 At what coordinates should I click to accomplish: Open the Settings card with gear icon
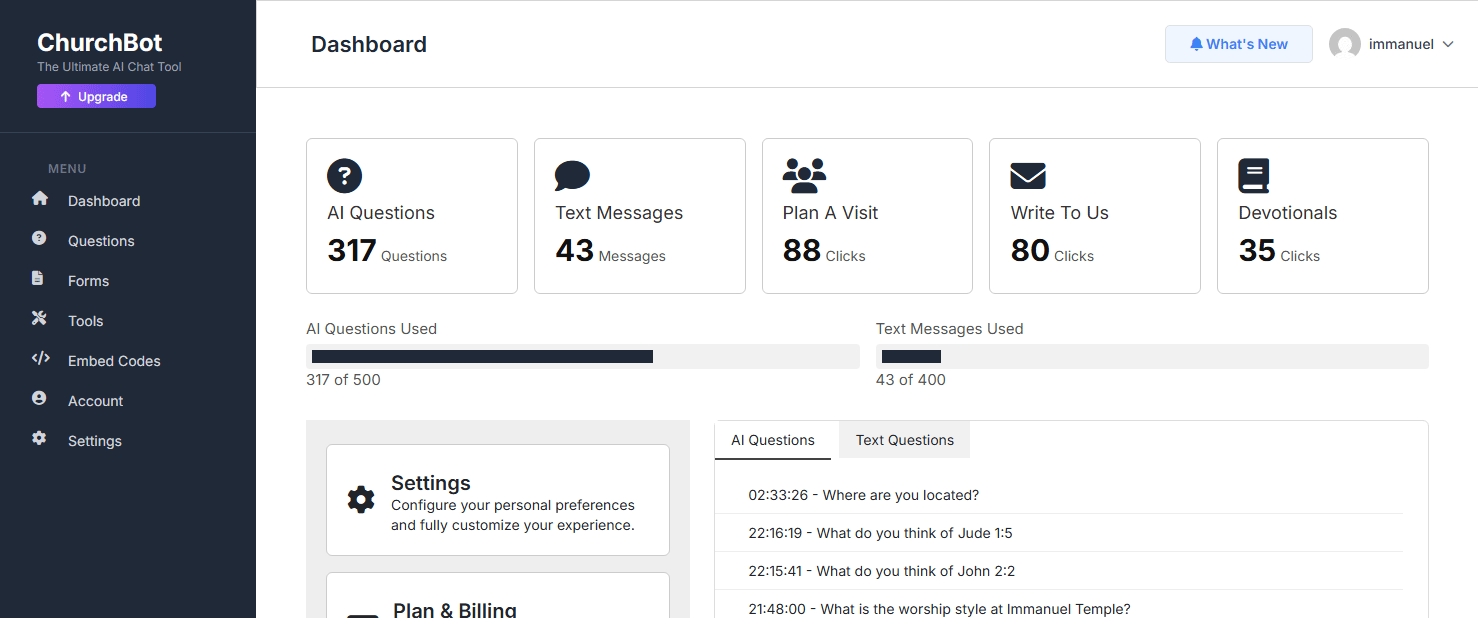coord(497,500)
